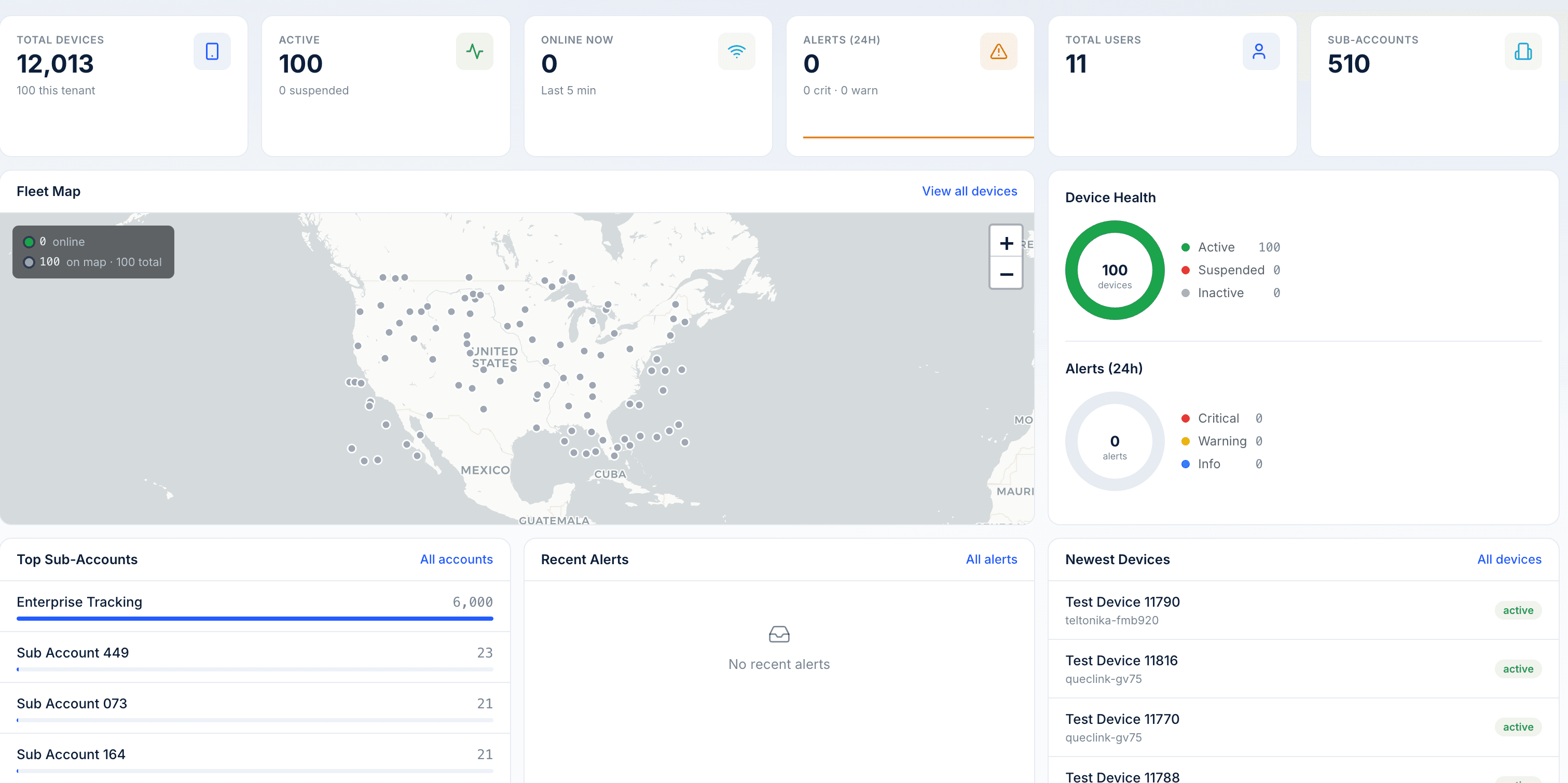Image resolution: width=1568 pixels, height=783 pixels.
Task: Click the gray on-map indicator in map legend
Action: [x=29, y=262]
